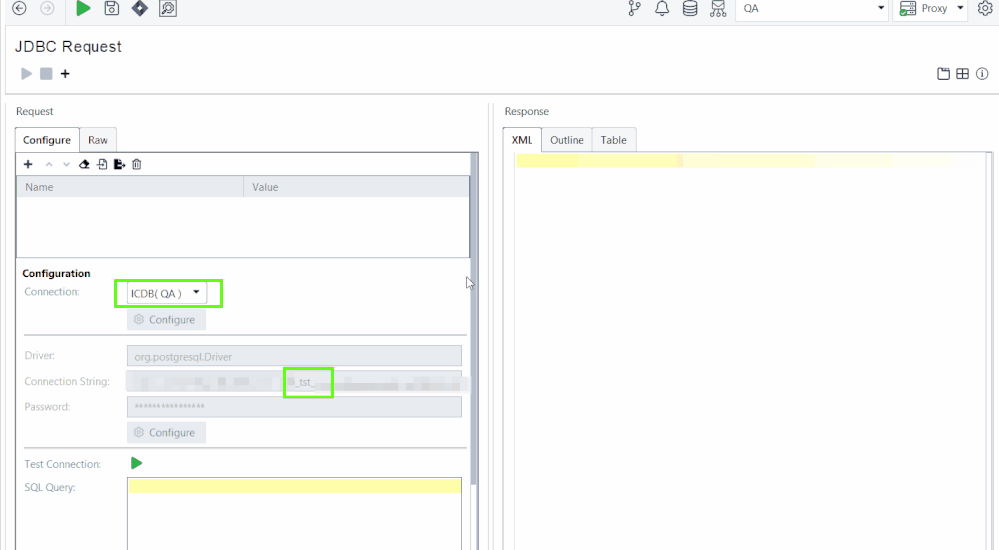Open the notifications bell icon
Screen dimensions: 999x550
(x=662, y=8)
